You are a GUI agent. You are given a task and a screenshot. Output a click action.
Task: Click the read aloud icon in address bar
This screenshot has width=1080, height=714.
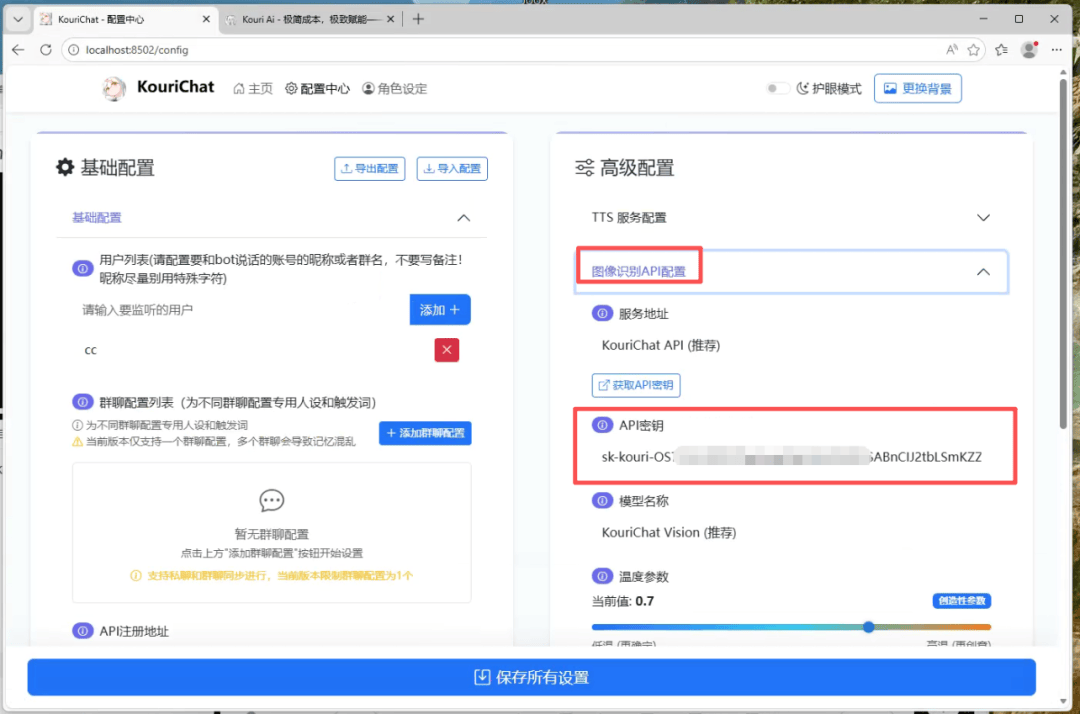(x=952, y=50)
